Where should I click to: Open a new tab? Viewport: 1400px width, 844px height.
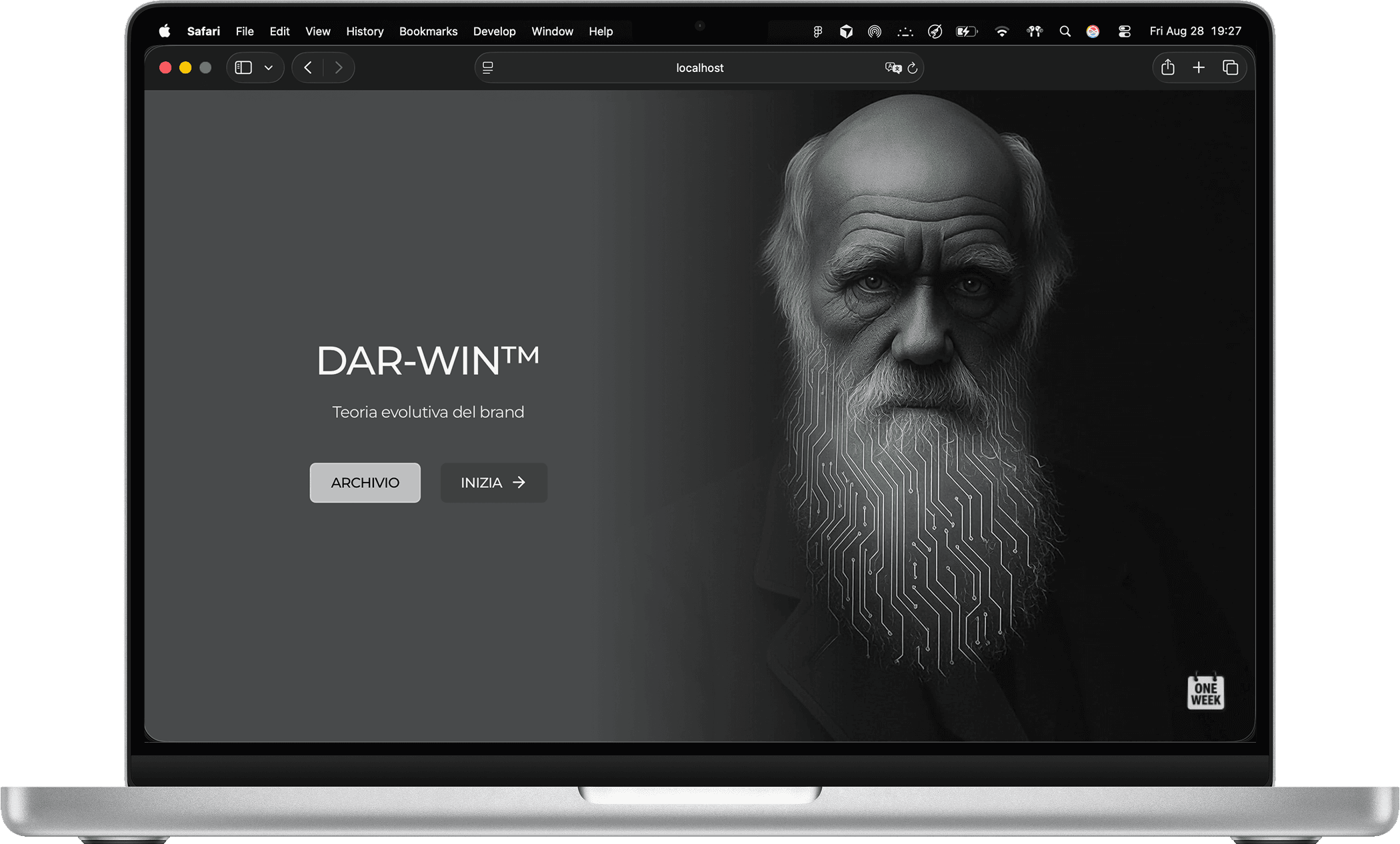click(1199, 67)
